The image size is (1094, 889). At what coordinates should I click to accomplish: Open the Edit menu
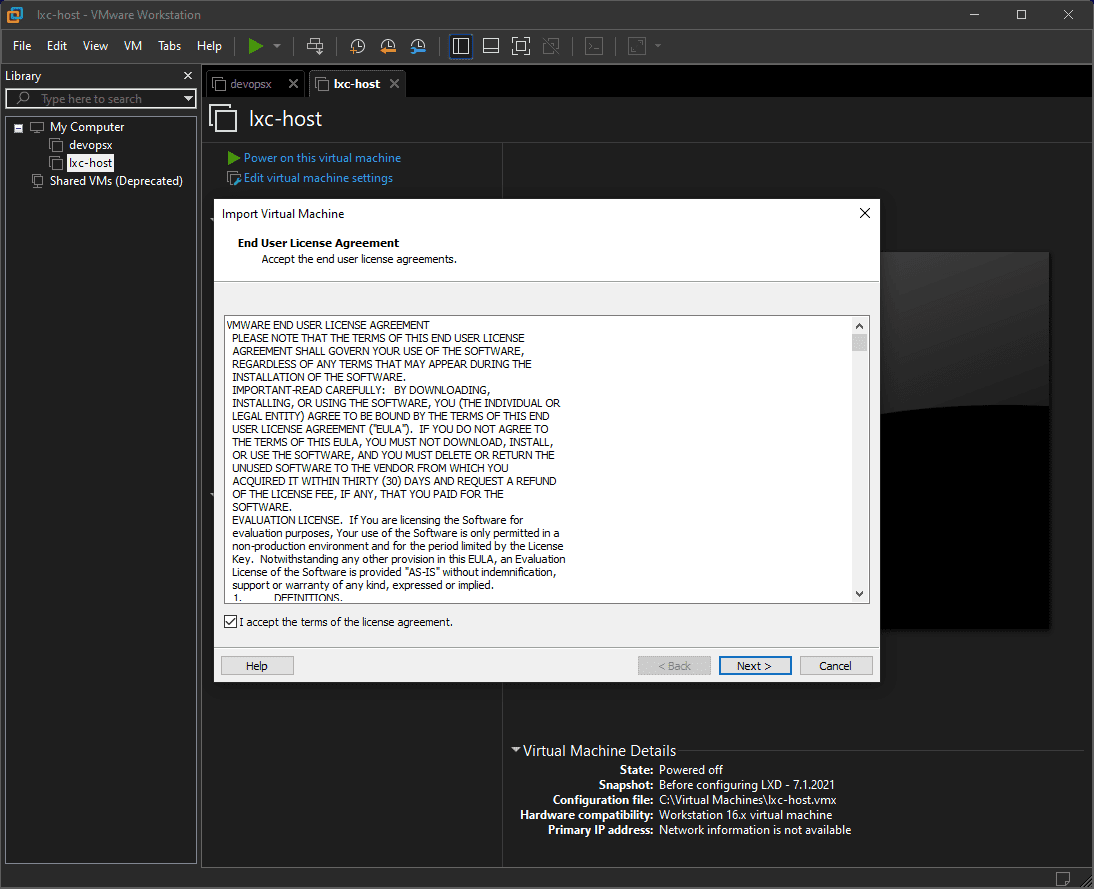tap(57, 46)
